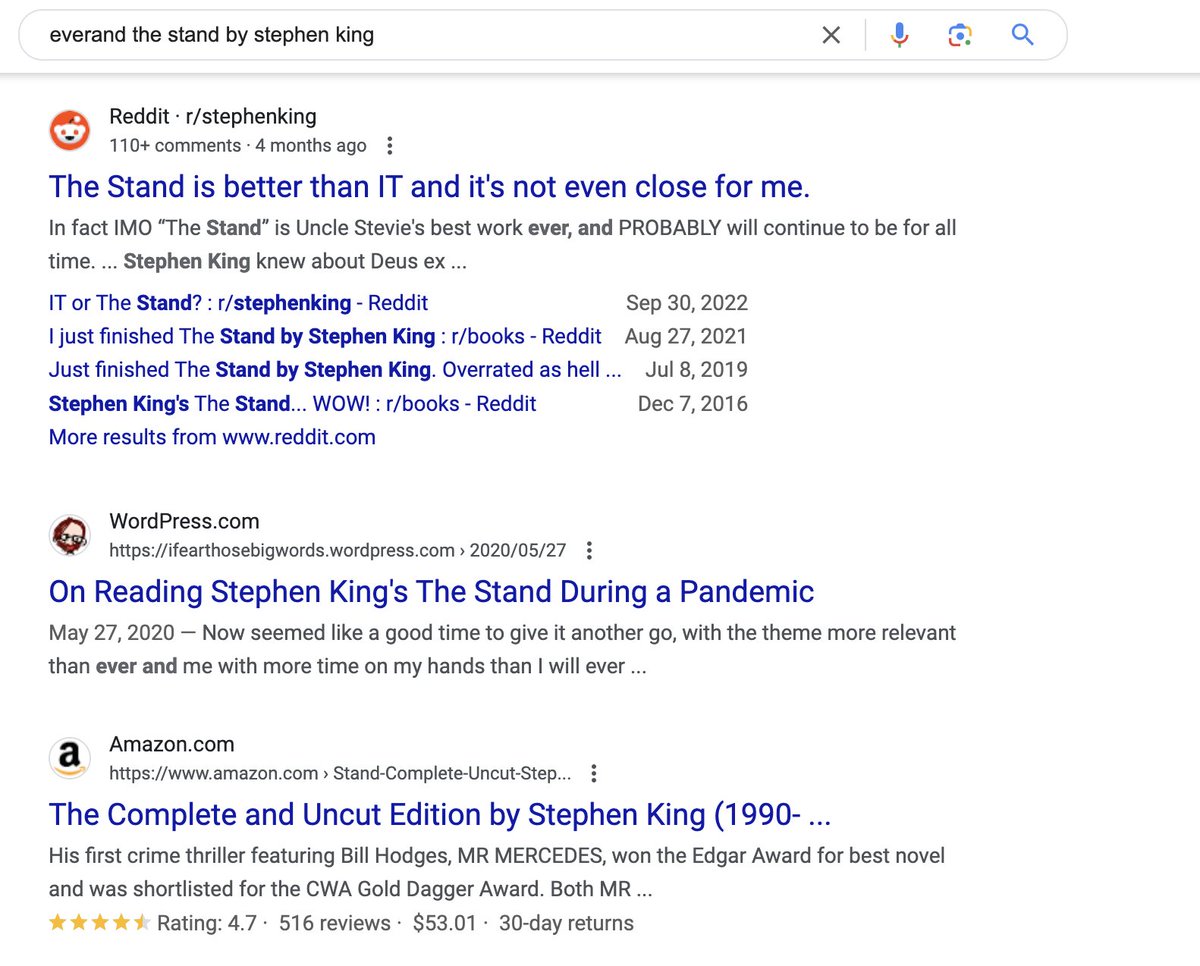Open the three-dot menu beside the WordPress URL
This screenshot has height=966, width=1200.
[x=589, y=550]
